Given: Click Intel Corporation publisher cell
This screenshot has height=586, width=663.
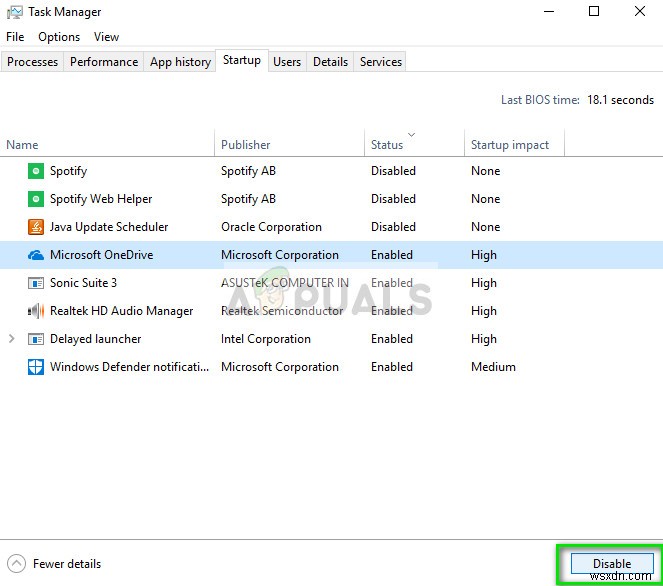Looking at the screenshot, I should [x=266, y=339].
